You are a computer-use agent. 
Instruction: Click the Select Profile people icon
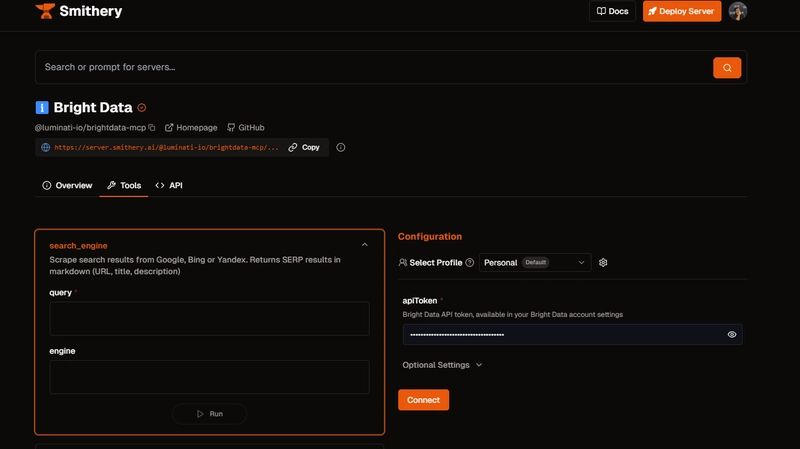tap(403, 263)
